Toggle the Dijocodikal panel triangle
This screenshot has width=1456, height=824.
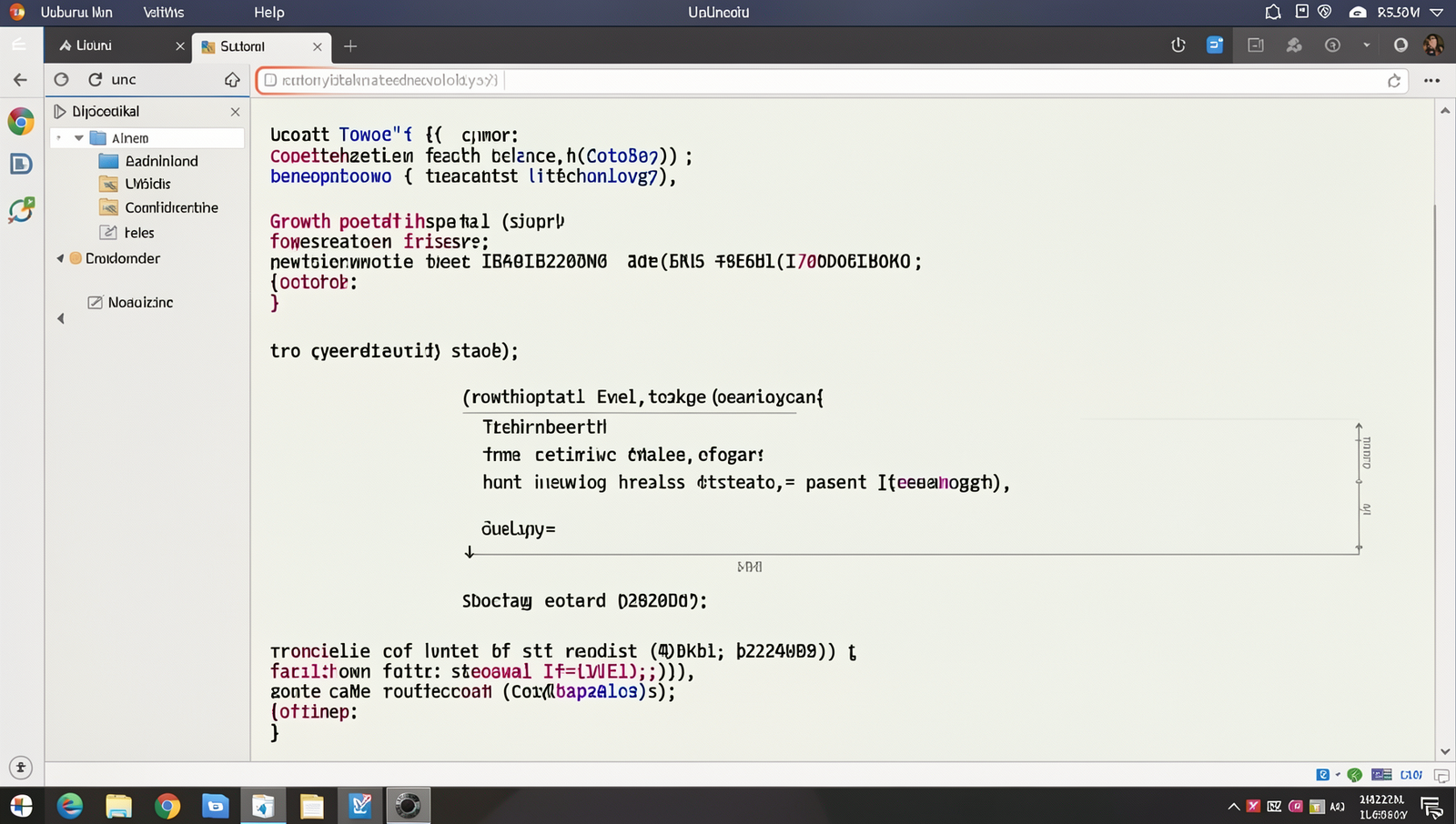point(60,111)
